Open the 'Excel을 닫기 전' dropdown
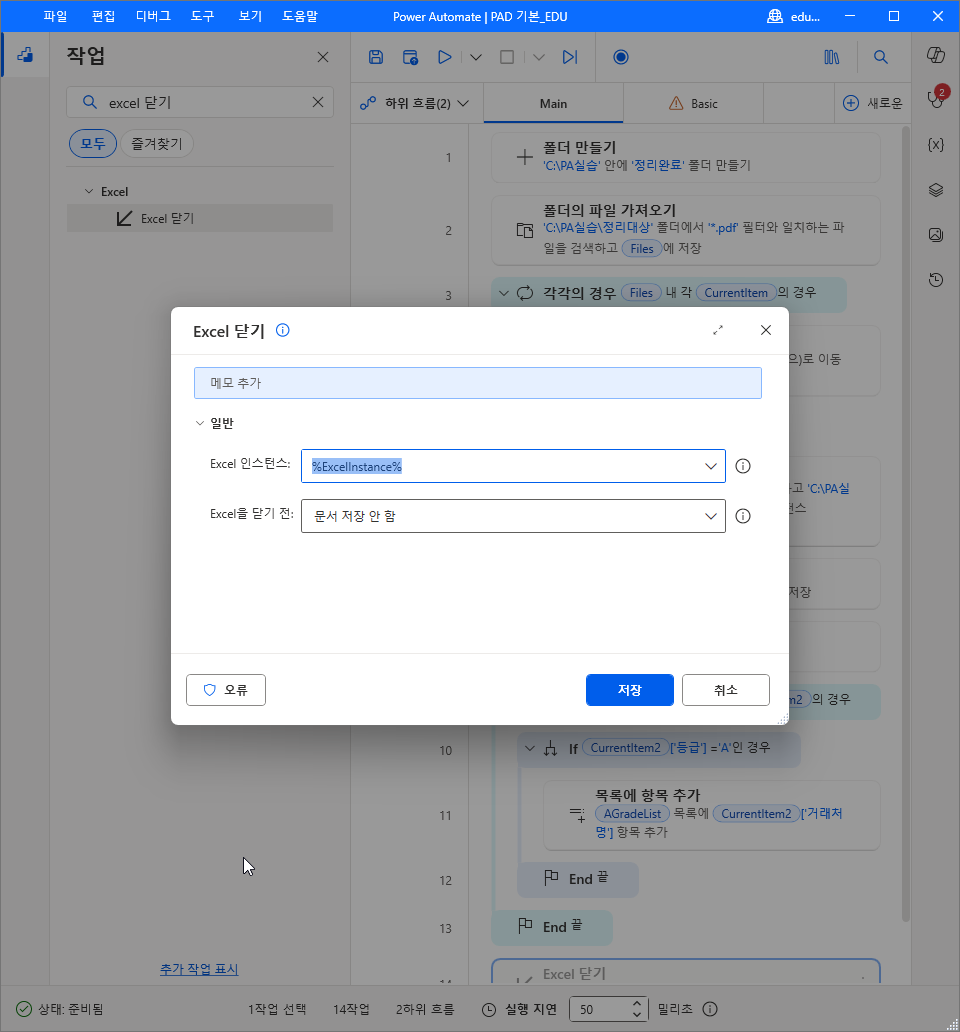This screenshot has height=1032, width=960. pos(711,516)
